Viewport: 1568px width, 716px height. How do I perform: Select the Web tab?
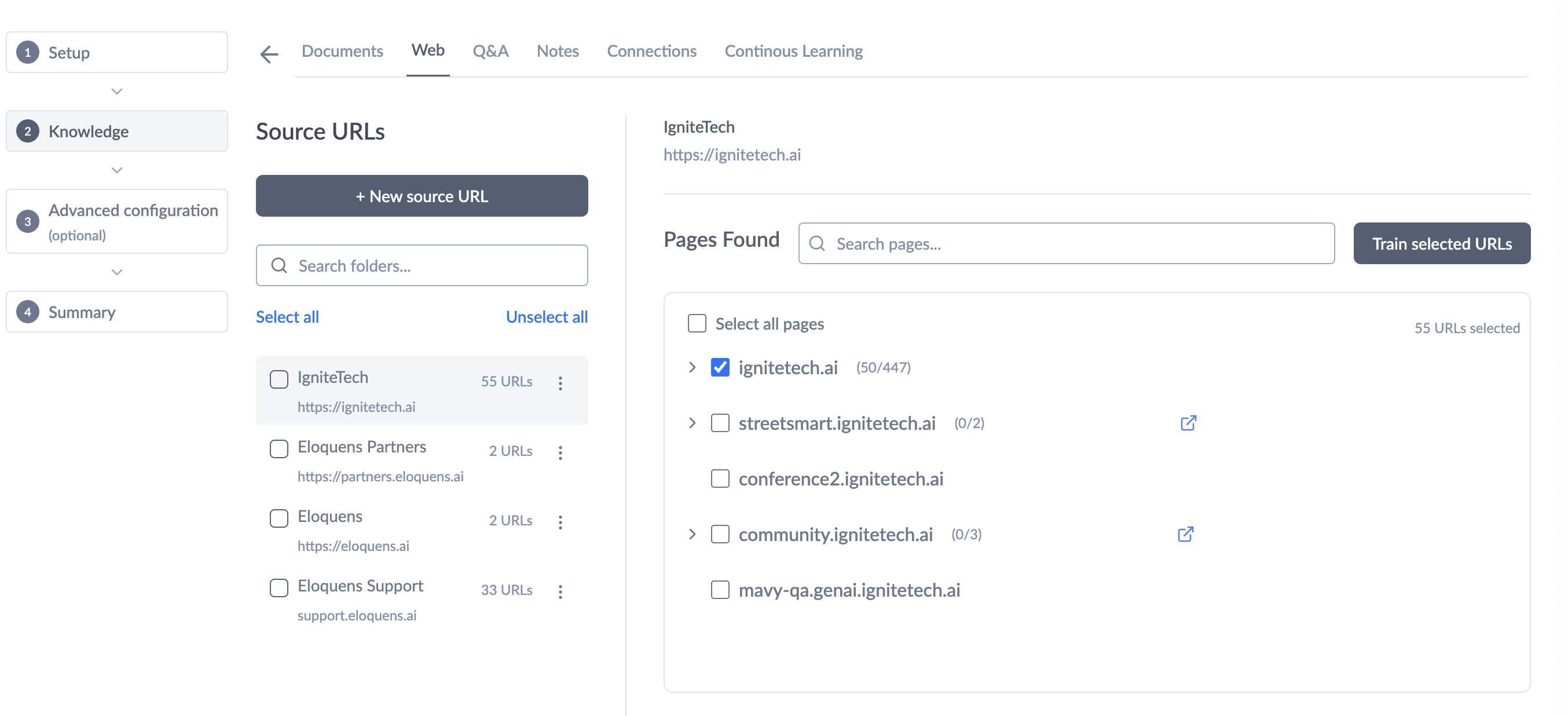click(428, 50)
